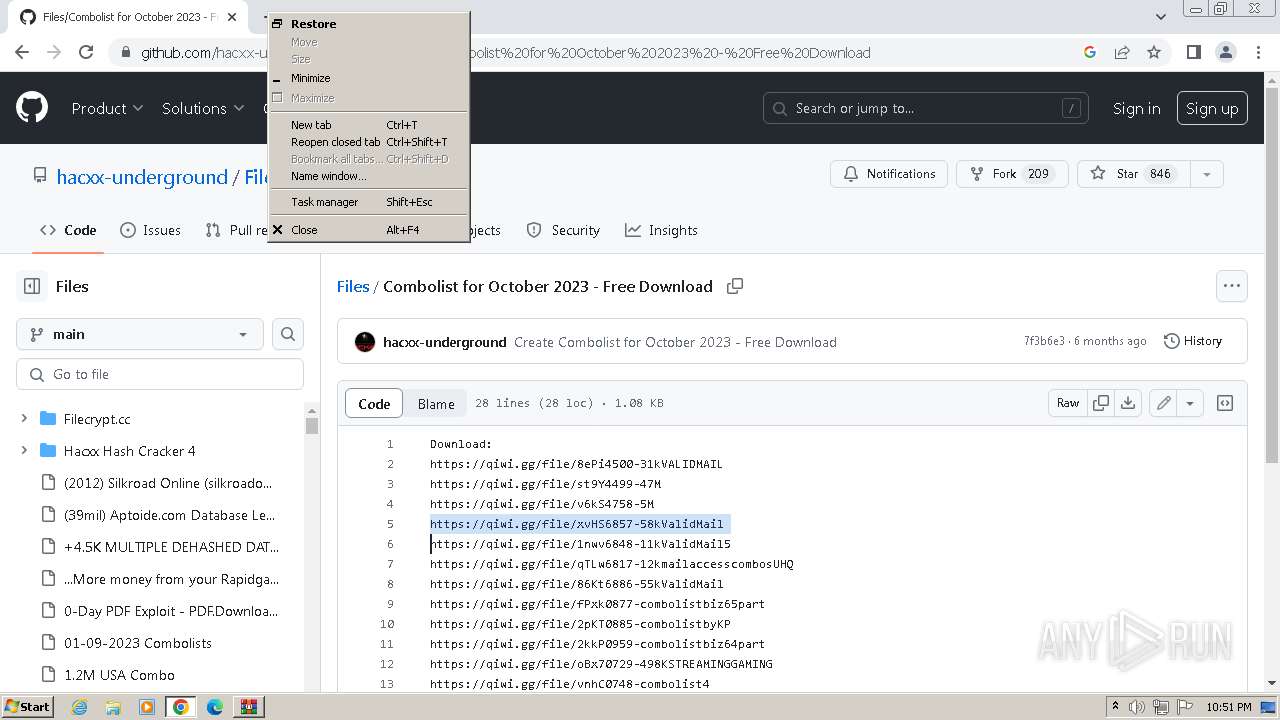The width and height of the screenshot is (1280, 720).
Task: Click the Google icon in the address bar
Action: 1090,52
